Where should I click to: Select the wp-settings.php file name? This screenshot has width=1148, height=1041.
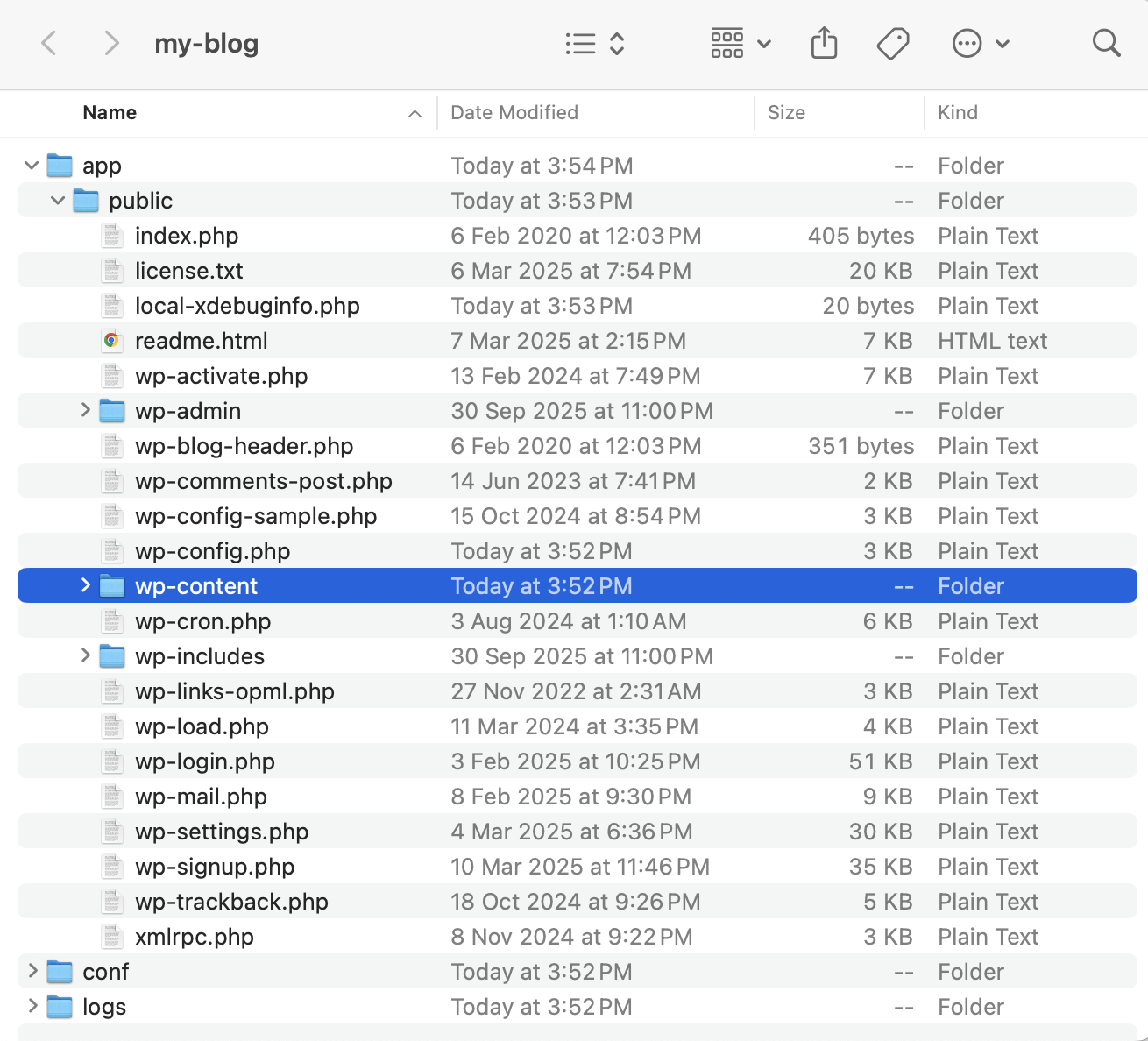222,832
